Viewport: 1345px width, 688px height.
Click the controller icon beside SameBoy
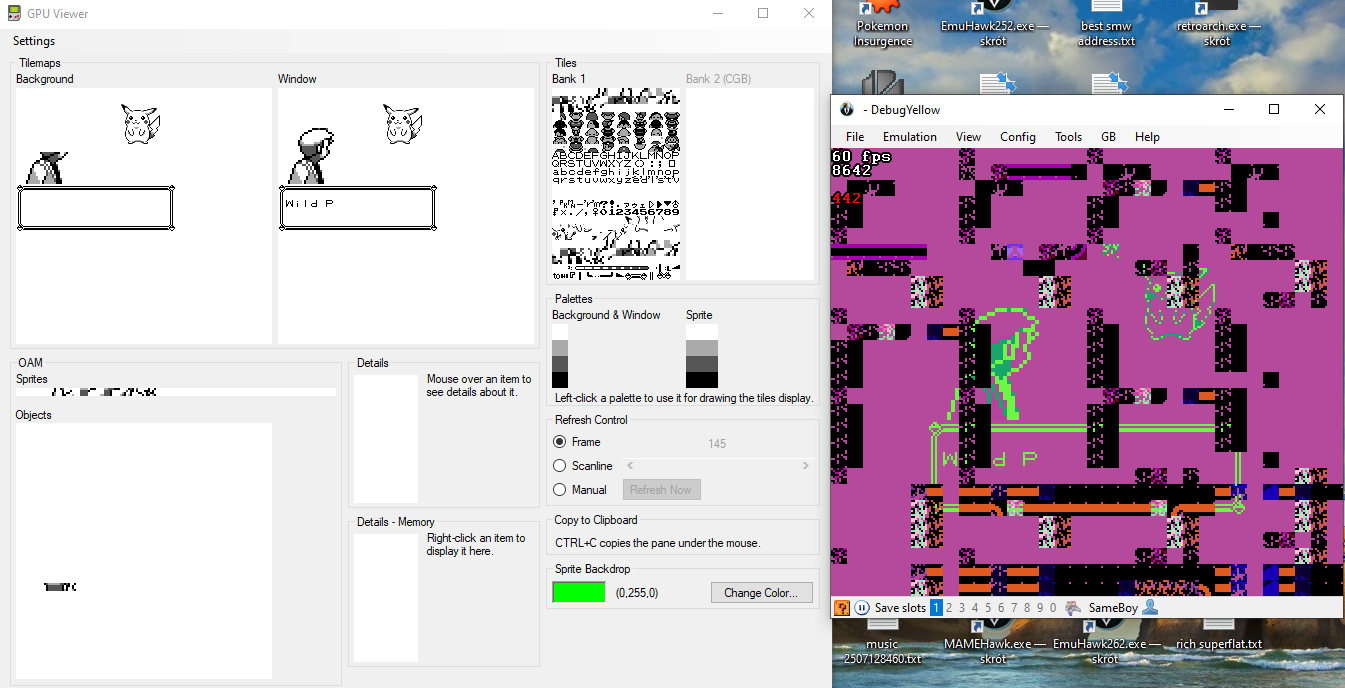[x=1073, y=607]
